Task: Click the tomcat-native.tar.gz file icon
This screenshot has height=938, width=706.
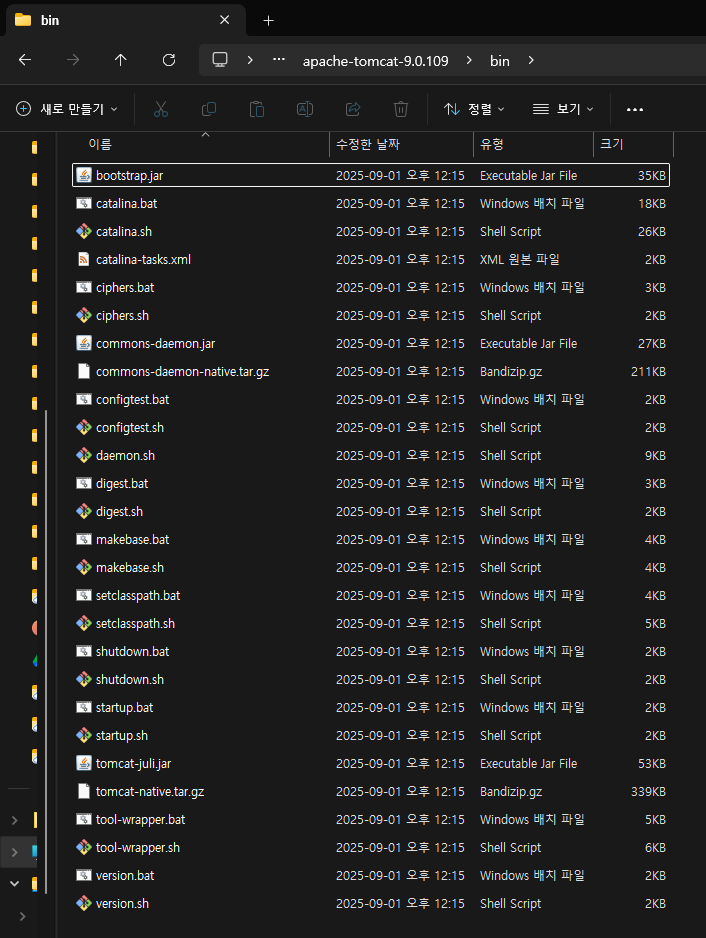Action: point(84,791)
